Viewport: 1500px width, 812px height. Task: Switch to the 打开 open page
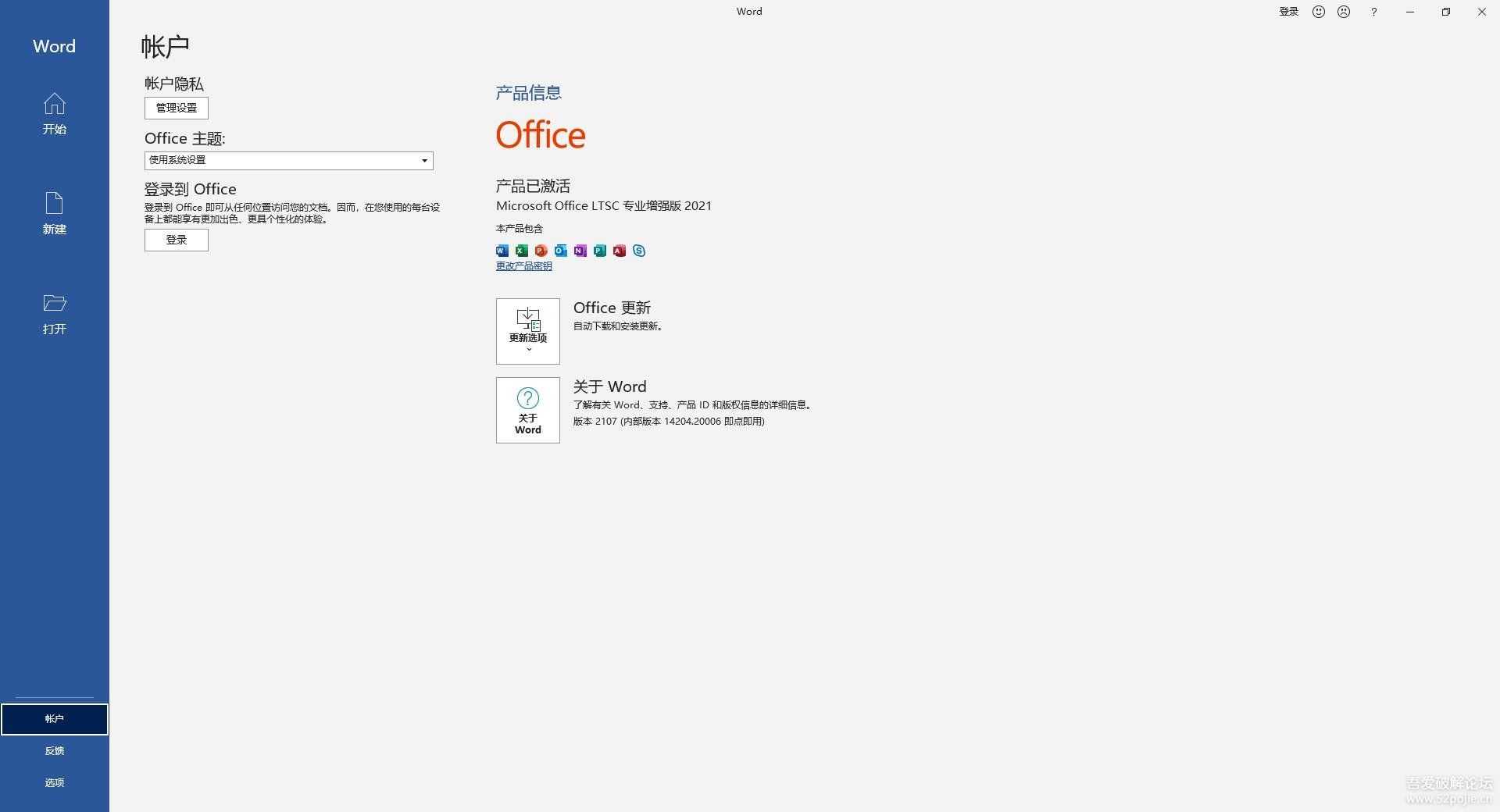pos(55,314)
